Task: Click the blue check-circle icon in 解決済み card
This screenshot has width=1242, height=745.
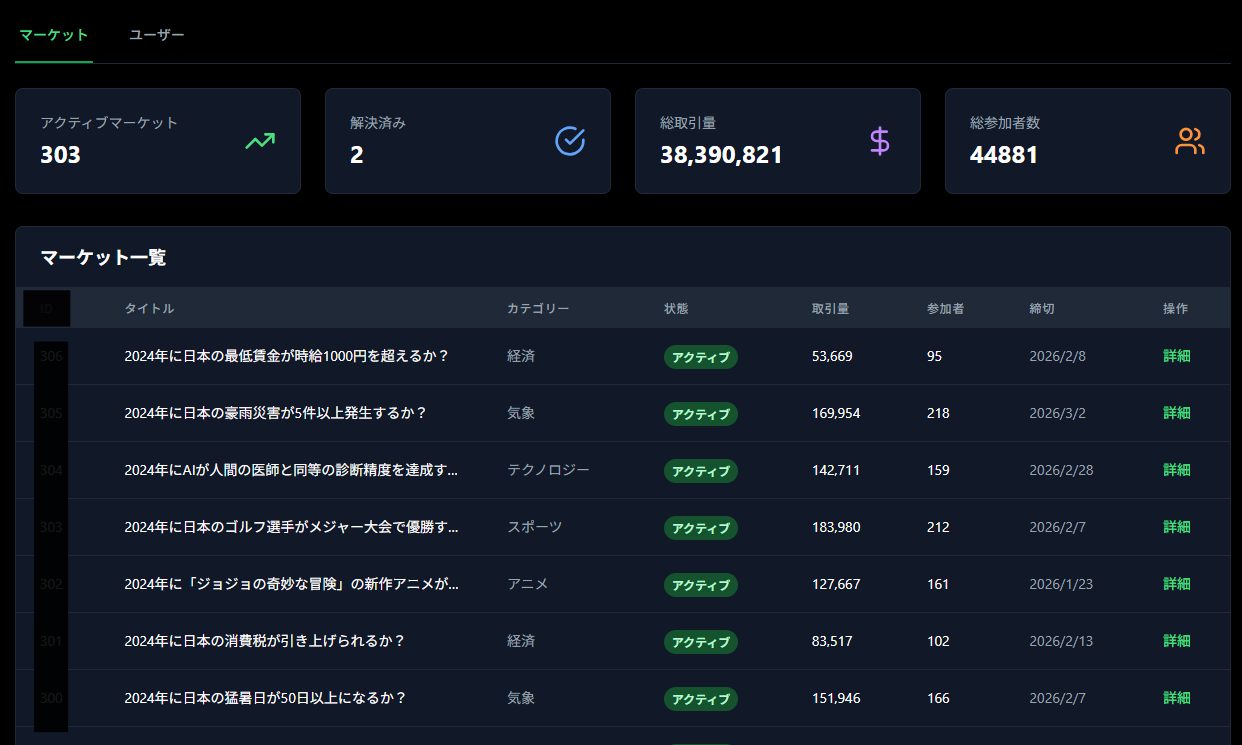Action: (570, 141)
